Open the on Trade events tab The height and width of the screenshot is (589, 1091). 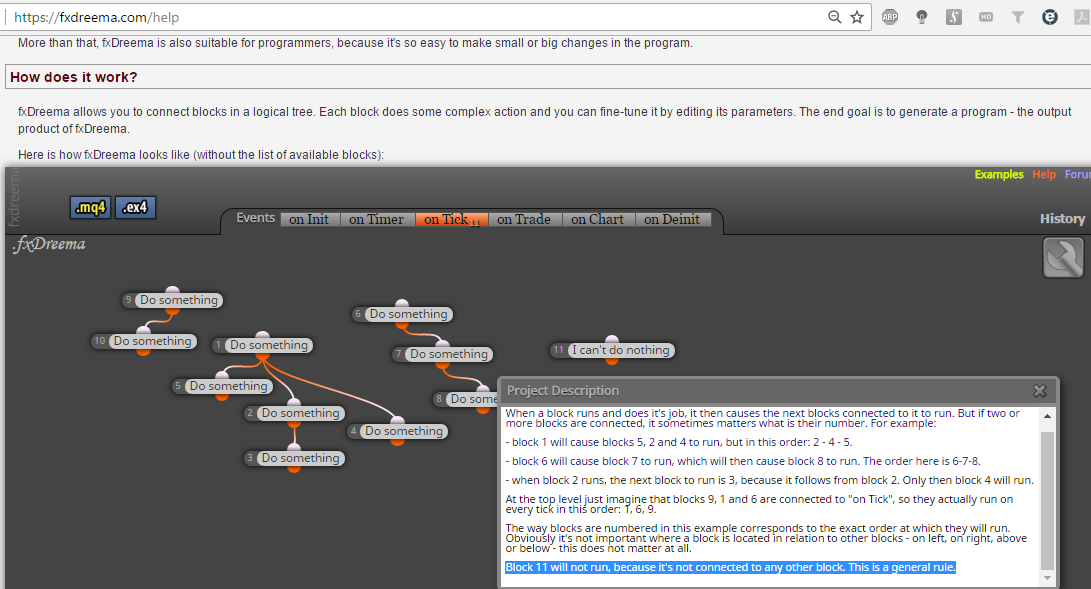point(524,220)
